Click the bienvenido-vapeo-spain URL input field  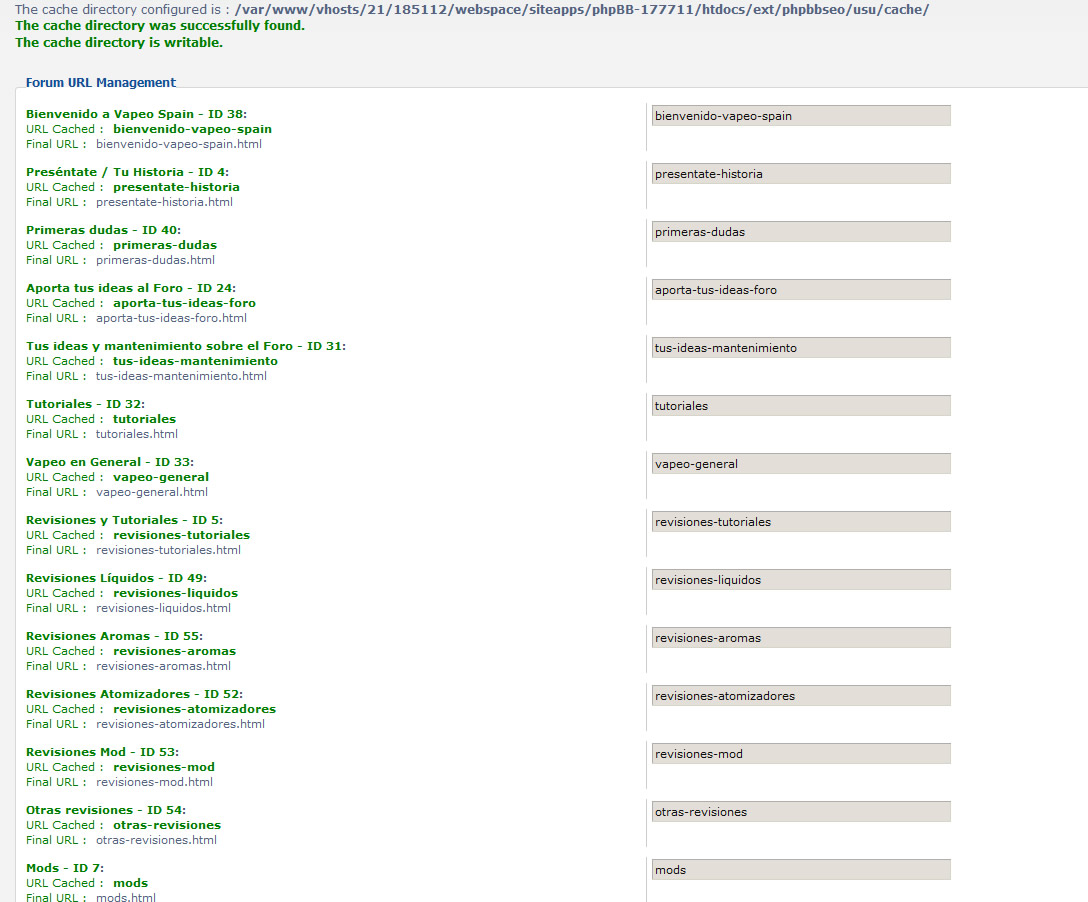[800, 116]
